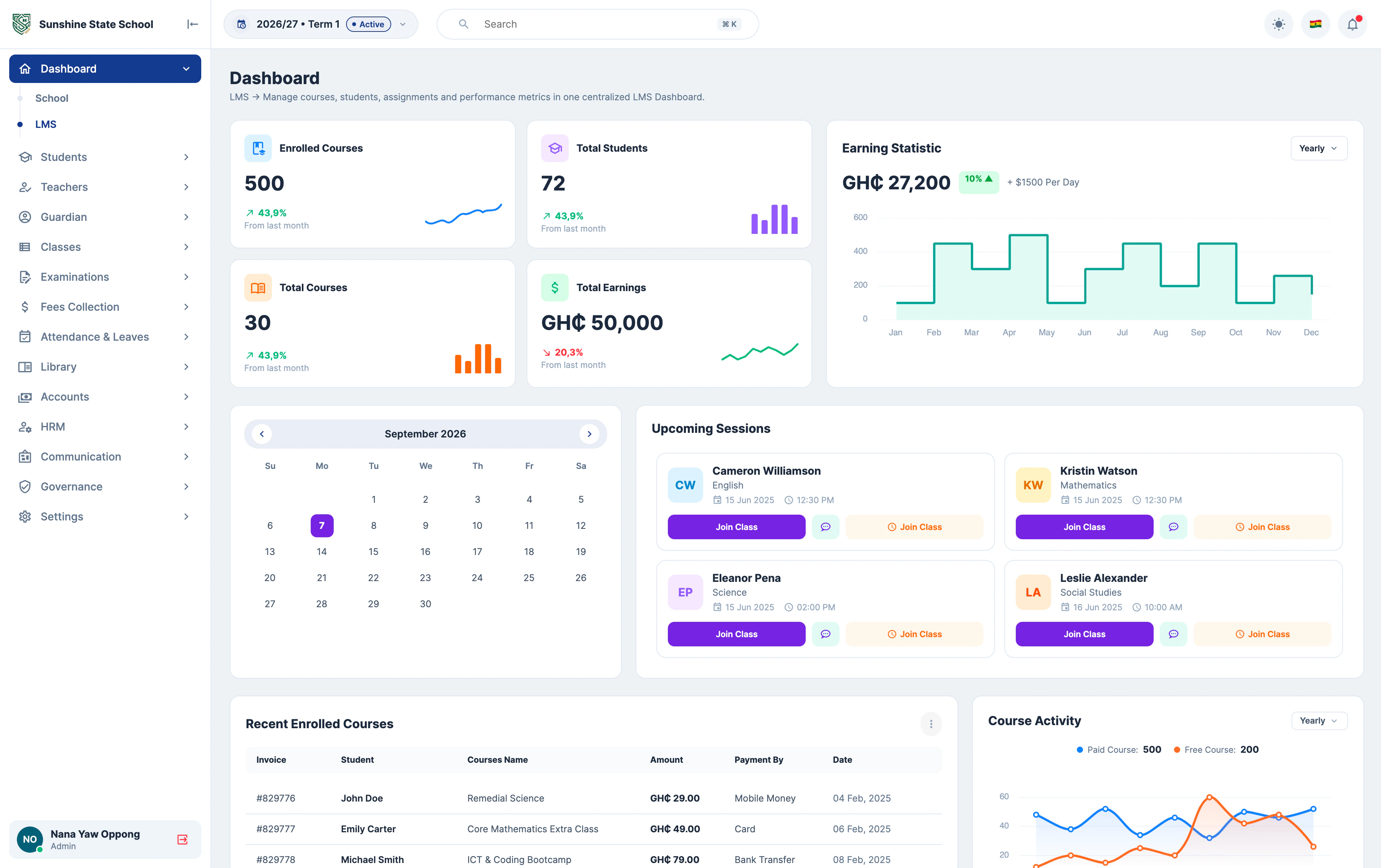1381x868 pixels.
Task: Select September 15 on the calendar
Action: point(373,551)
